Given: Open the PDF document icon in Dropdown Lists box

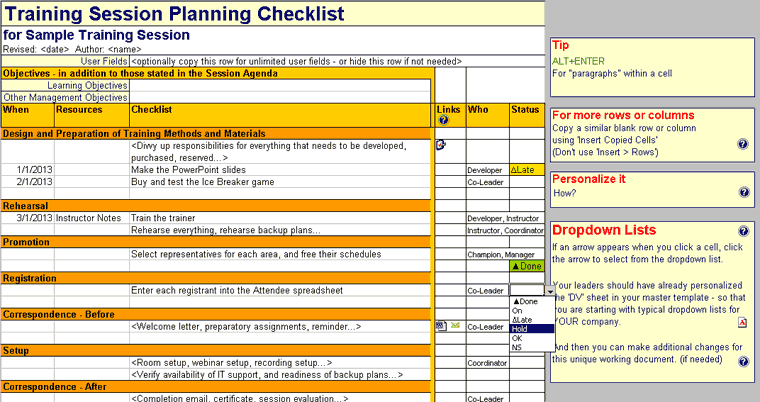Looking at the screenshot, I should point(742,322).
